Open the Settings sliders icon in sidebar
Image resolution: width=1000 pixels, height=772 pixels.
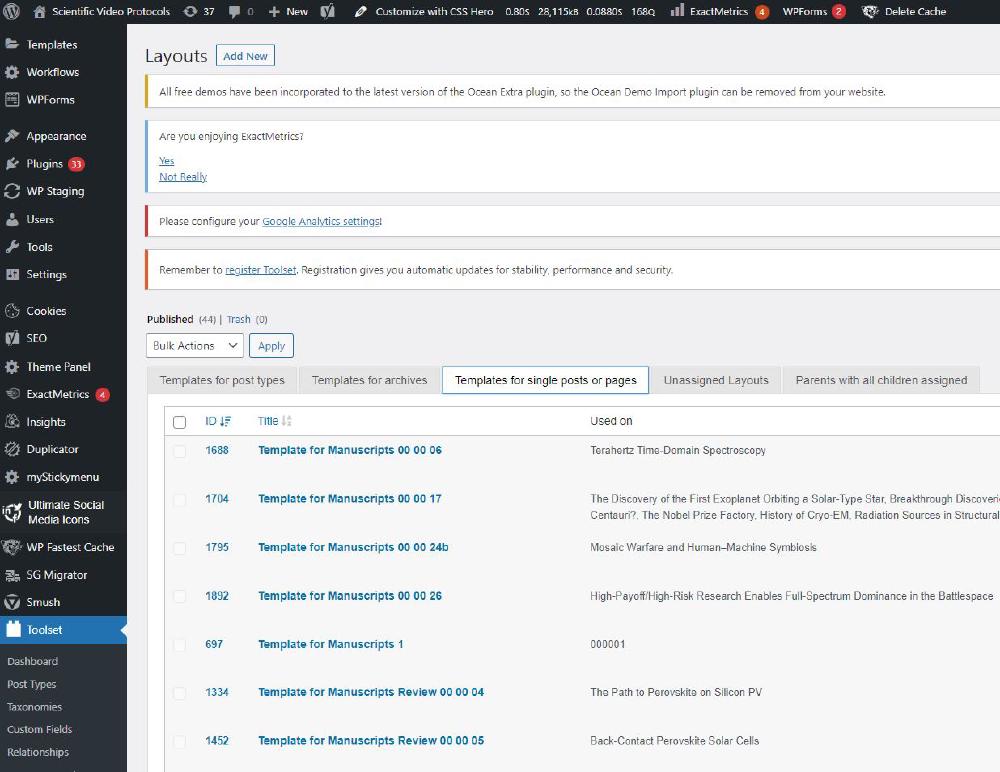pyautogui.click(x=12, y=274)
